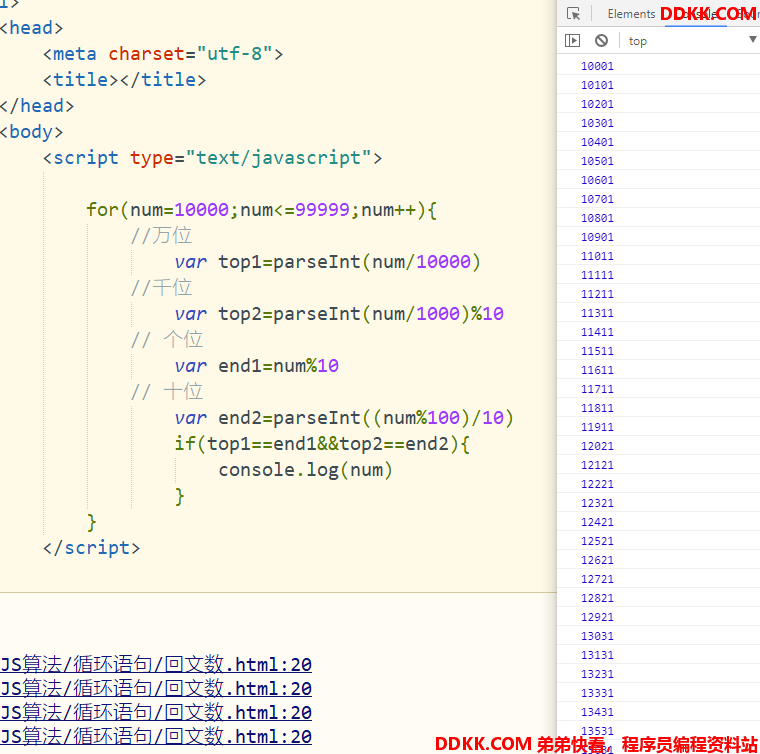The width and height of the screenshot is (760, 754).
Task: Click the meta charset="utf-8" code line
Action: (x=163, y=54)
